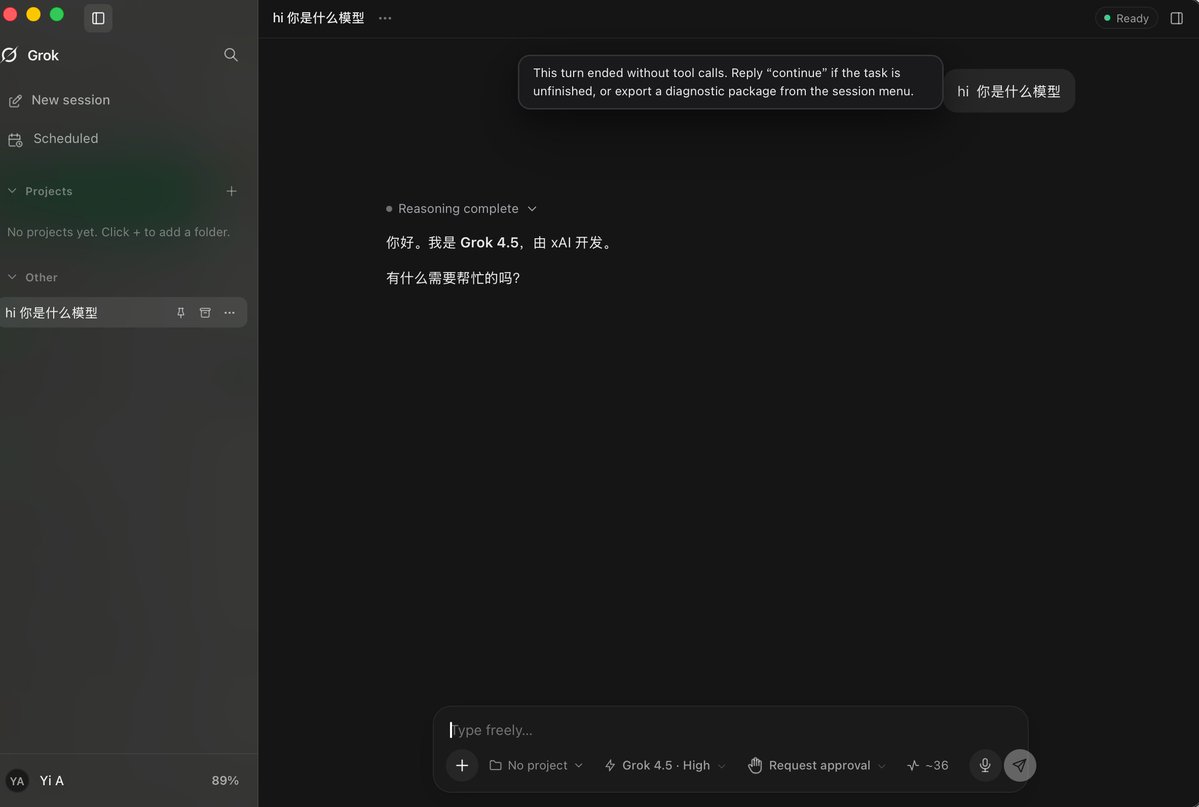The width and height of the screenshot is (1199, 807).
Task: Click the Grok logo icon
Action: tap(10, 55)
